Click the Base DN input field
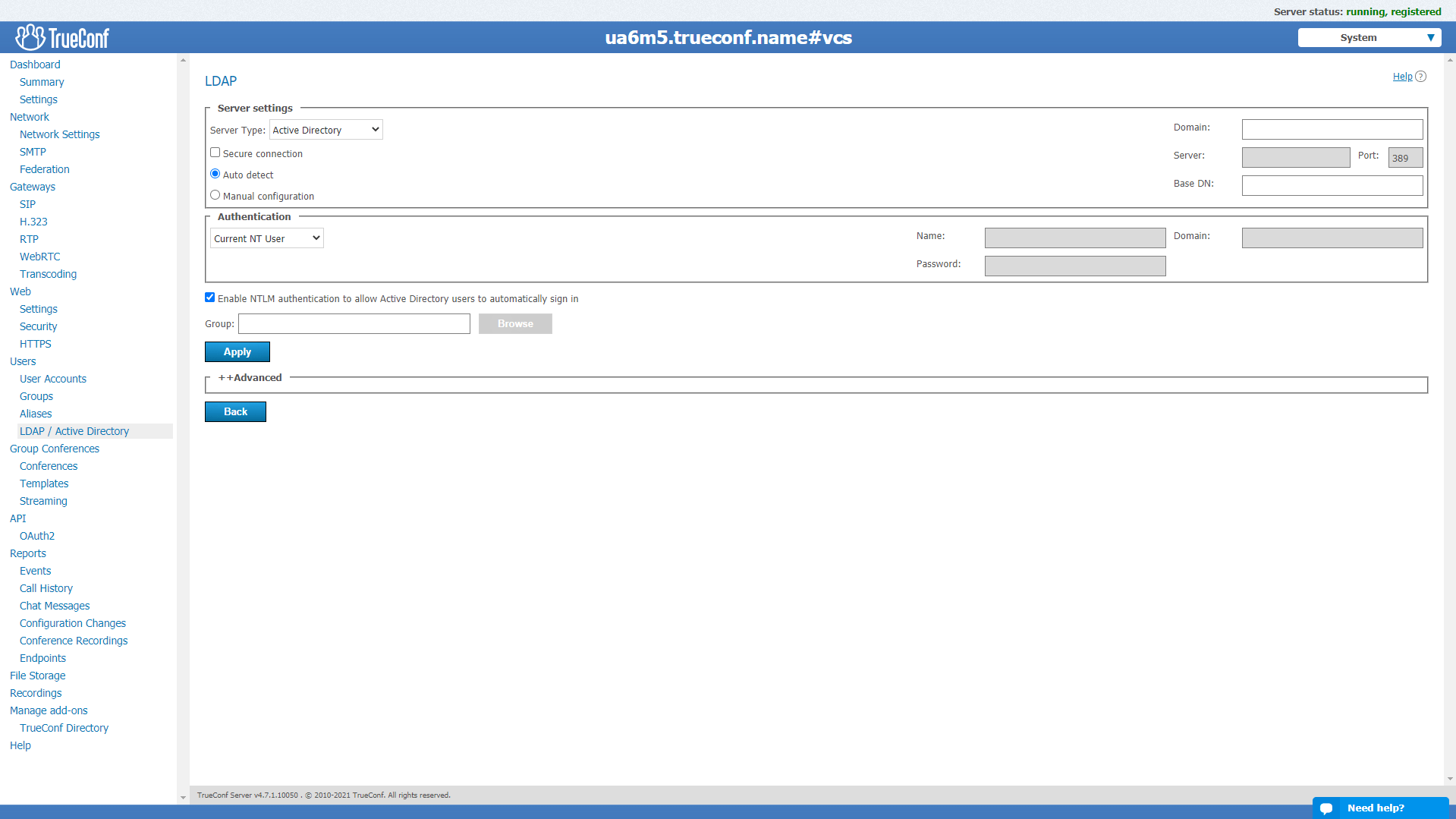The width and height of the screenshot is (1456, 819). tap(1332, 186)
